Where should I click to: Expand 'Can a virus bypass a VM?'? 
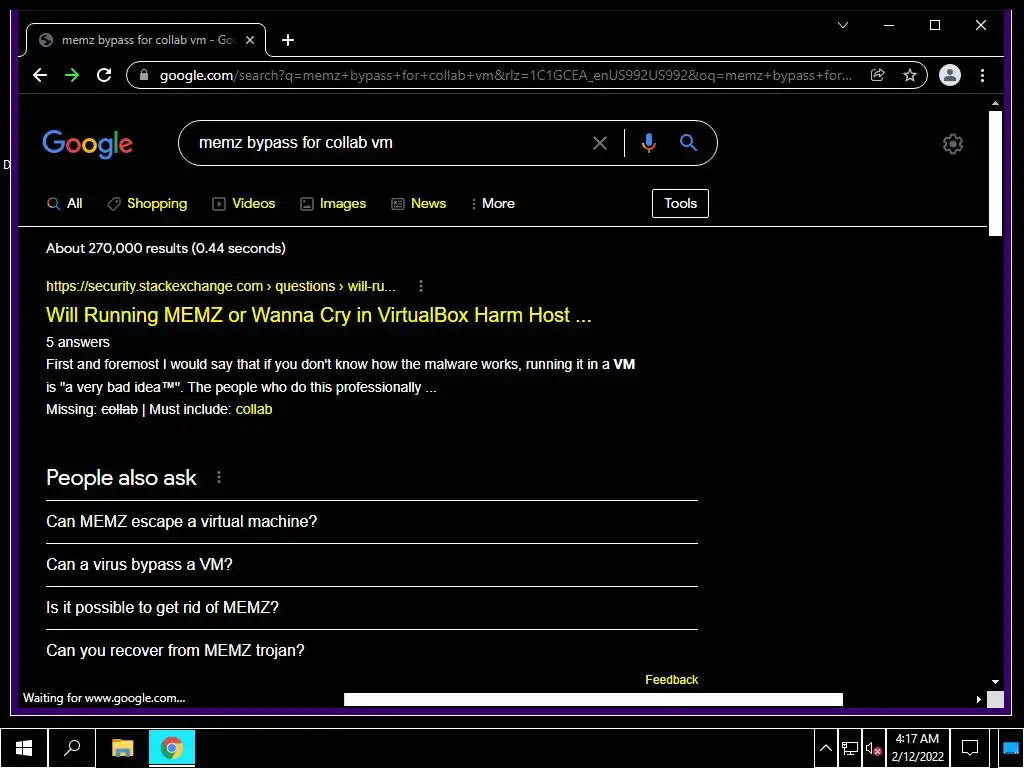point(372,565)
